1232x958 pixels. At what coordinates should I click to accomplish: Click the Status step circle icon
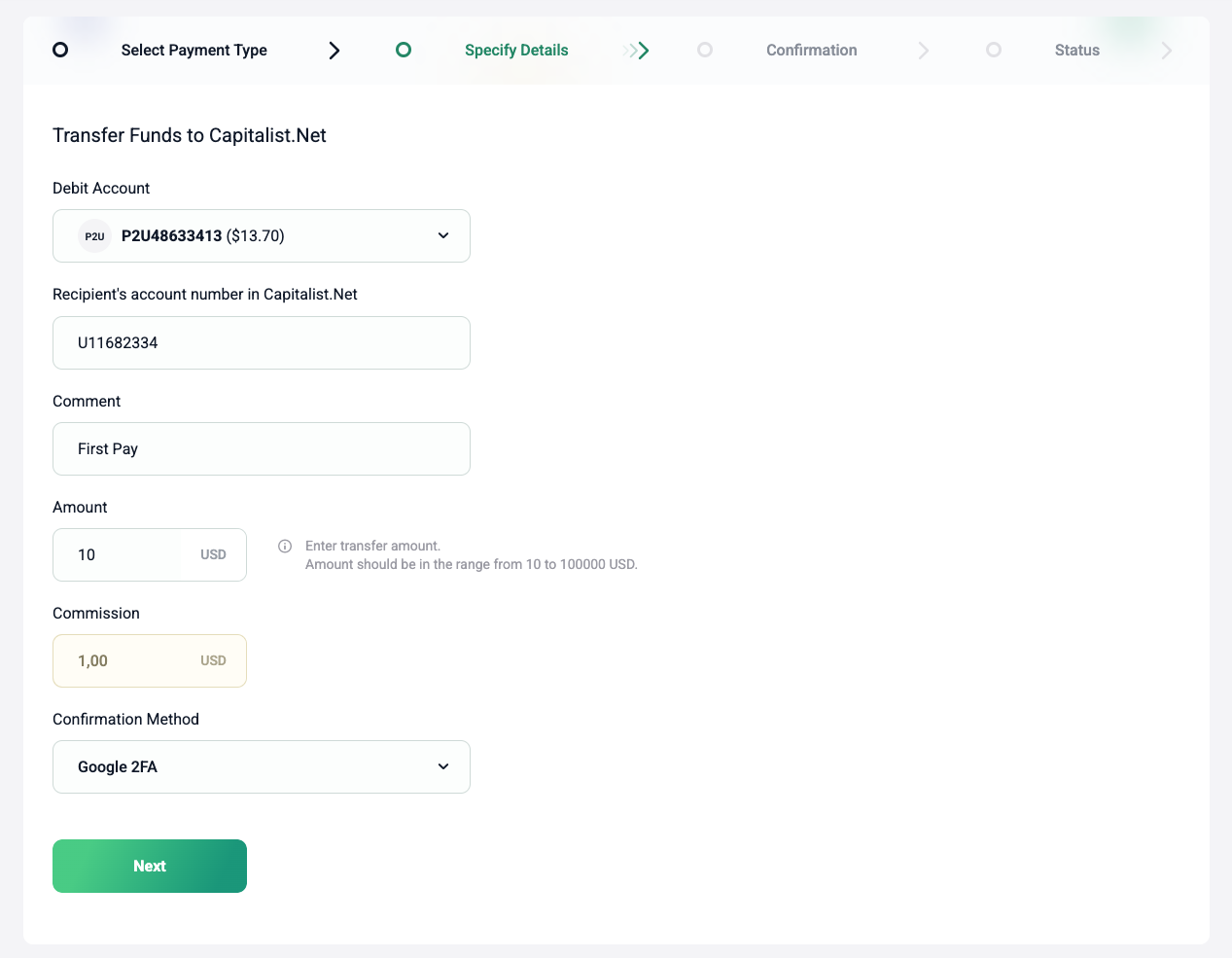click(x=994, y=50)
